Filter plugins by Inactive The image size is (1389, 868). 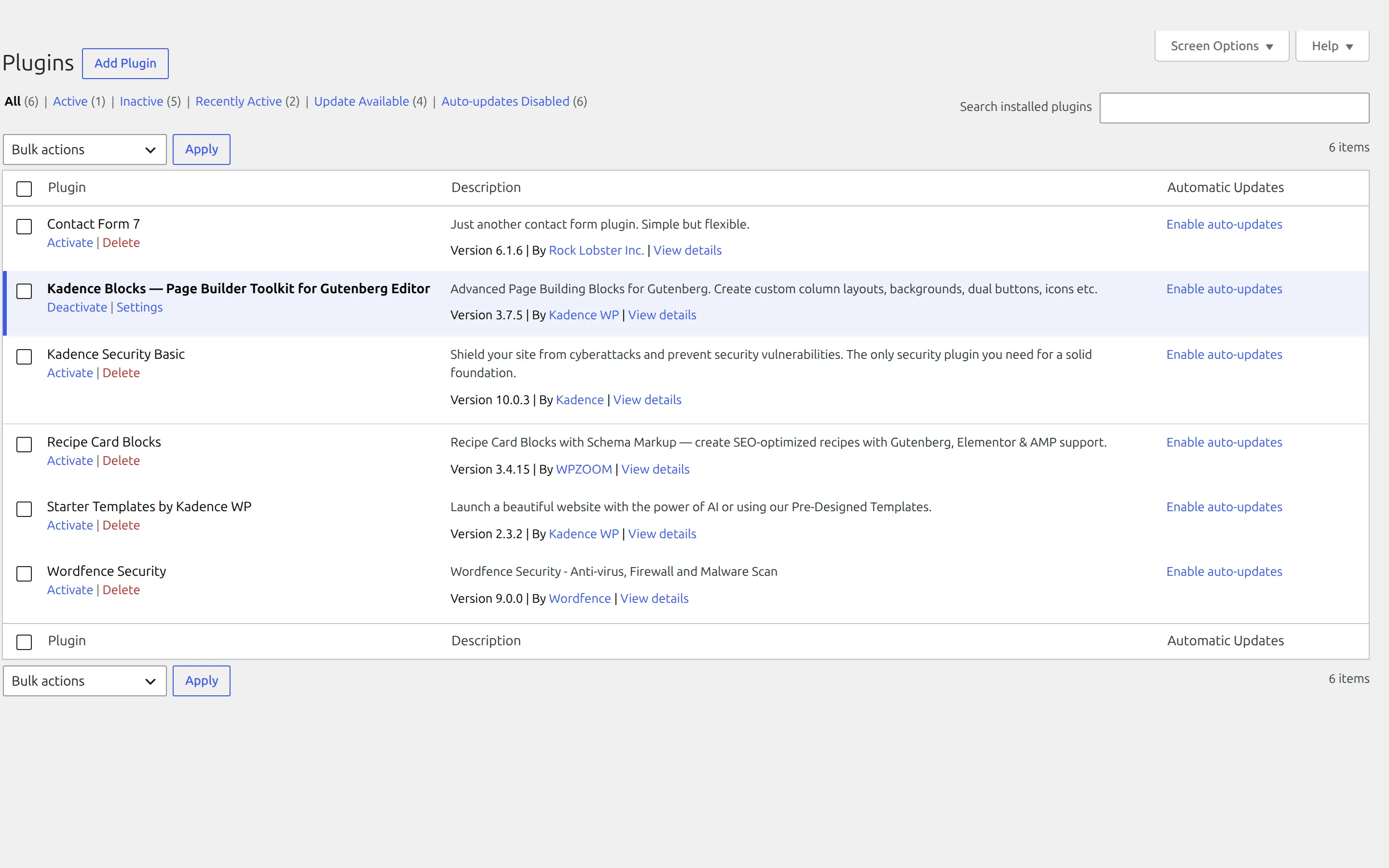tap(141, 101)
